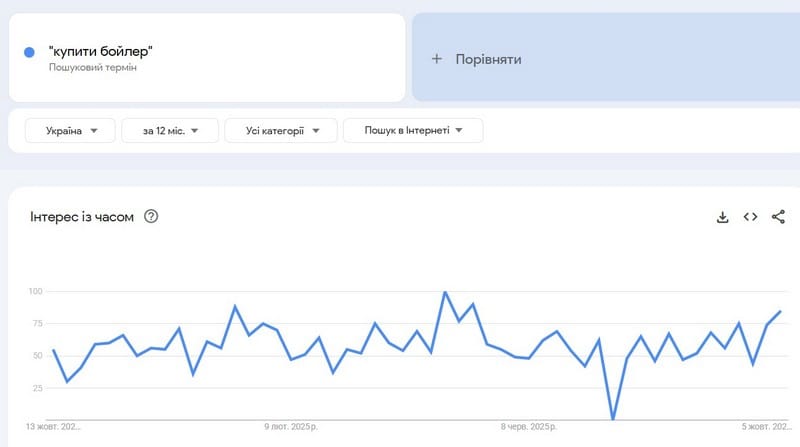Click the Пошуковий термін subtitle text

tap(93, 67)
